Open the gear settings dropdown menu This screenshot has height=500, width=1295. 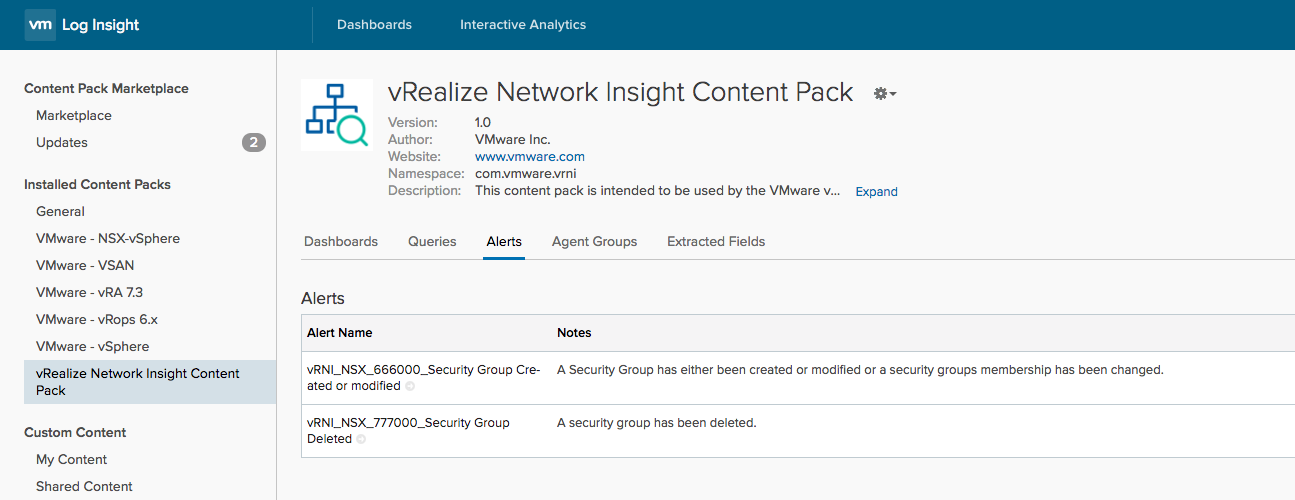point(885,93)
